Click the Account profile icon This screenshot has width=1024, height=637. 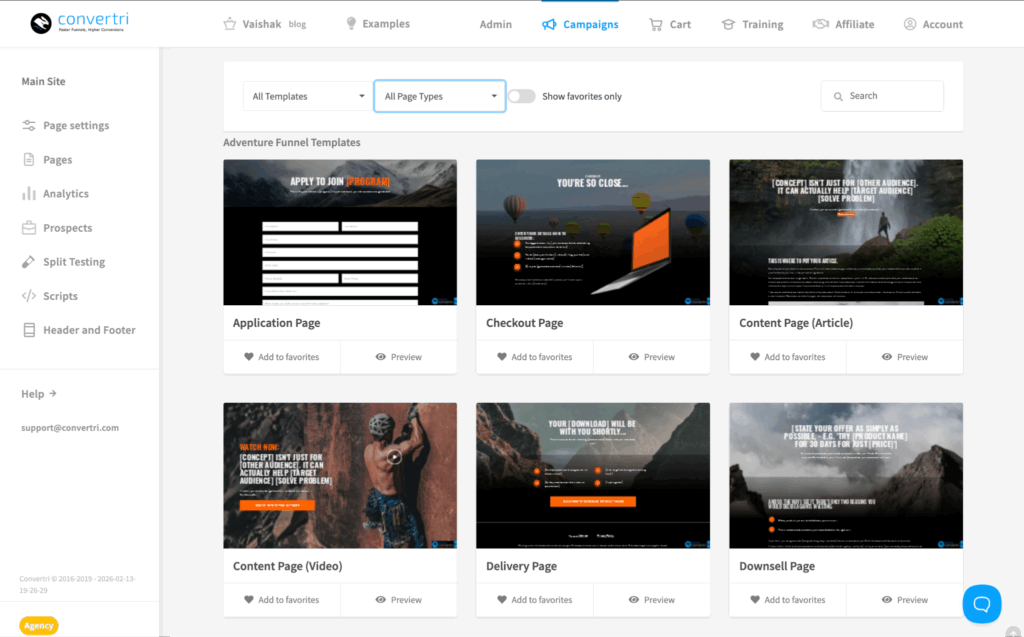pyautogui.click(x=910, y=24)
